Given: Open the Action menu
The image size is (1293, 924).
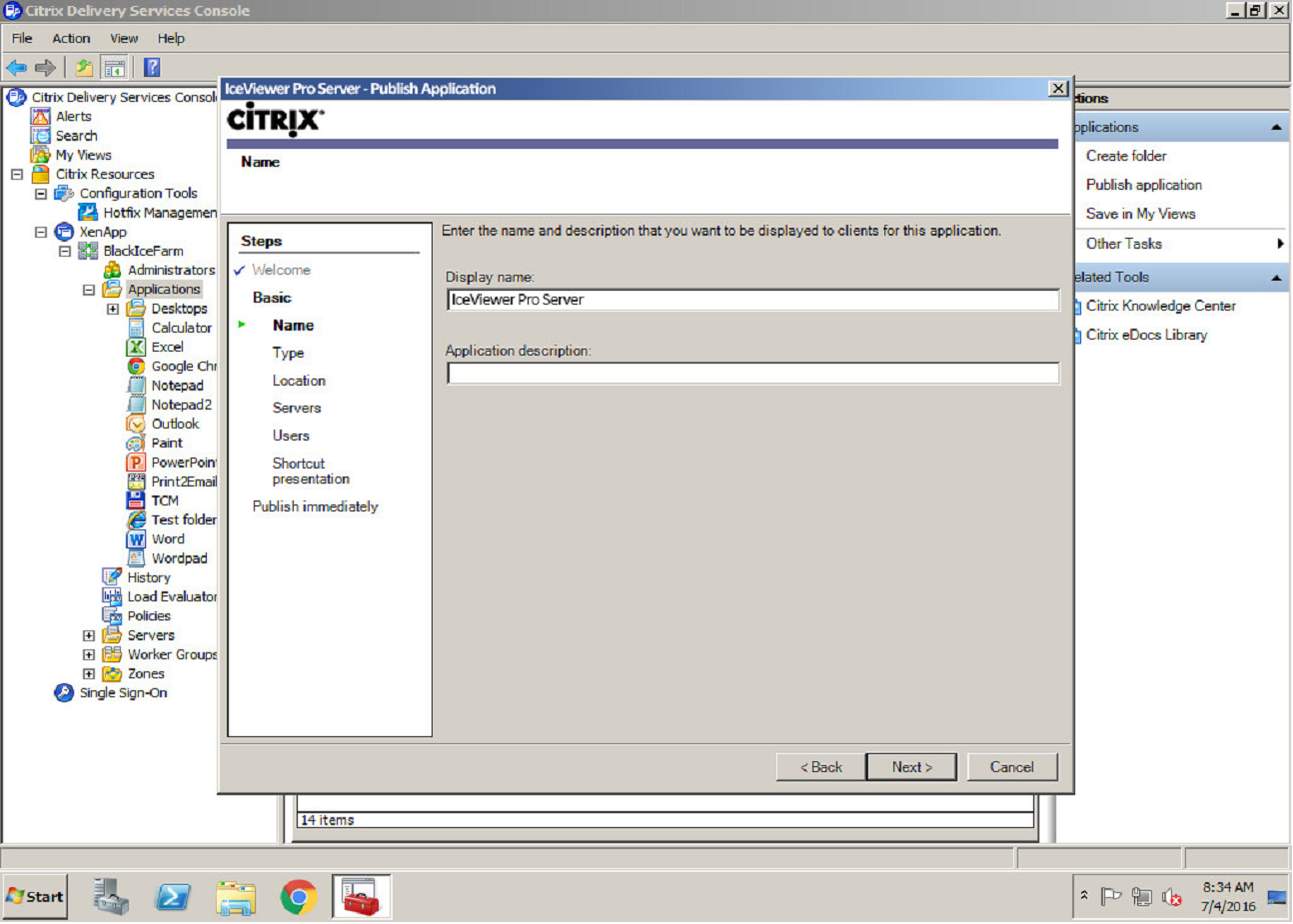Looking at the screenshot, I should 71,39.
